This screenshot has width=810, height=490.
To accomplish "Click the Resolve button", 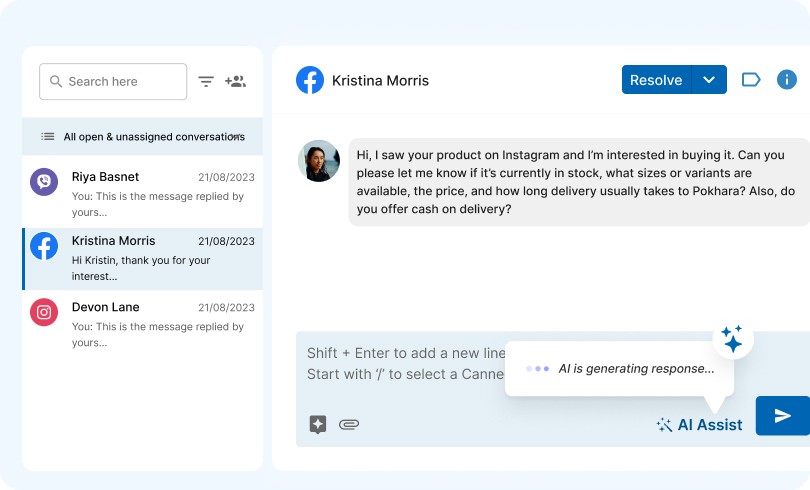I will pos(656,80).
